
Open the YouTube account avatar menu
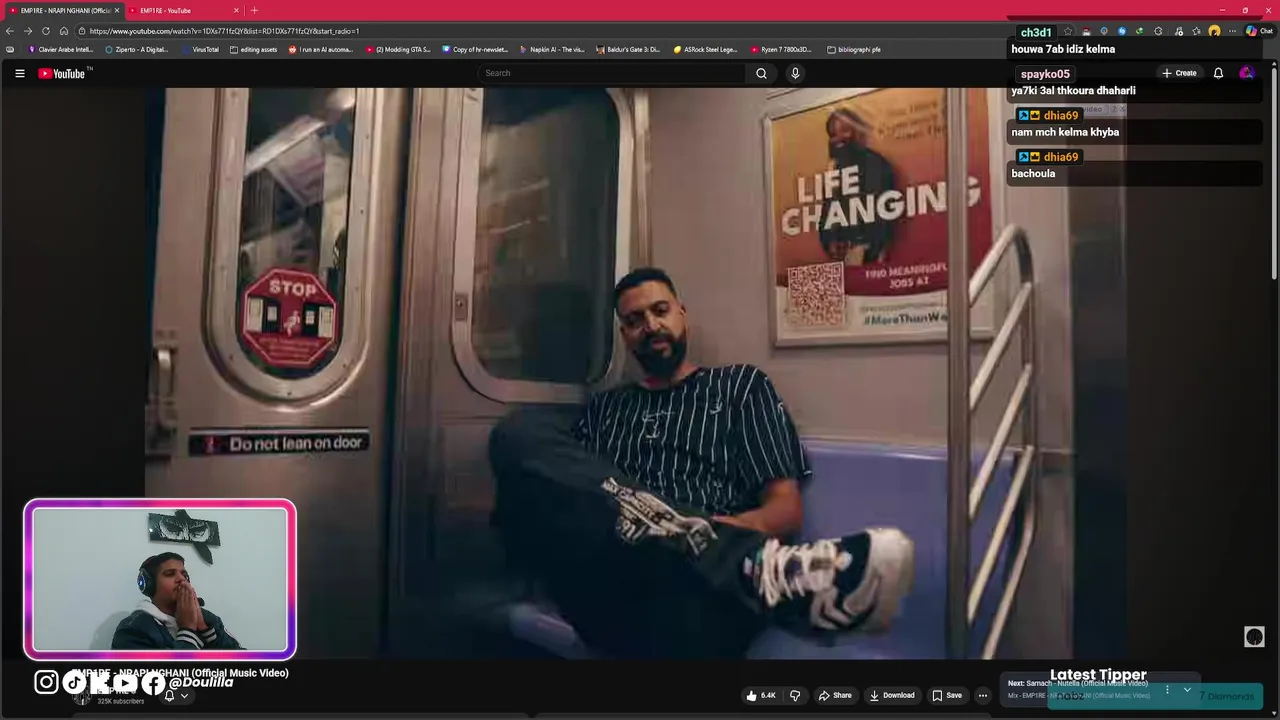coord(1246,73)
